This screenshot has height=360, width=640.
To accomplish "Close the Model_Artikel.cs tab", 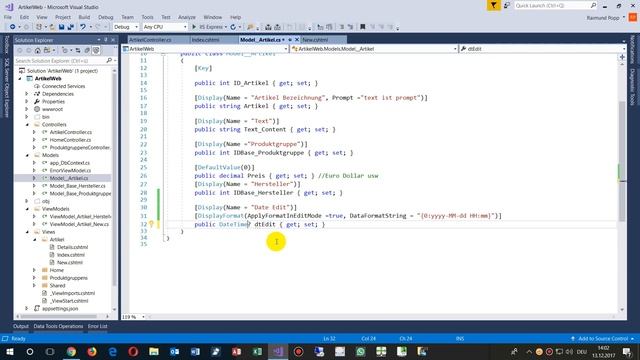I will (297, 40).
